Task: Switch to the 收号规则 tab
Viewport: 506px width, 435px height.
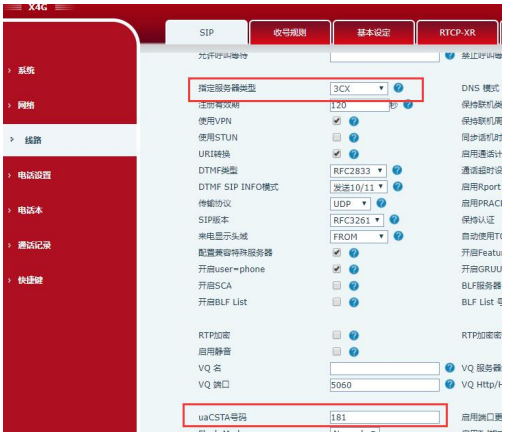Action: (290, 32)
